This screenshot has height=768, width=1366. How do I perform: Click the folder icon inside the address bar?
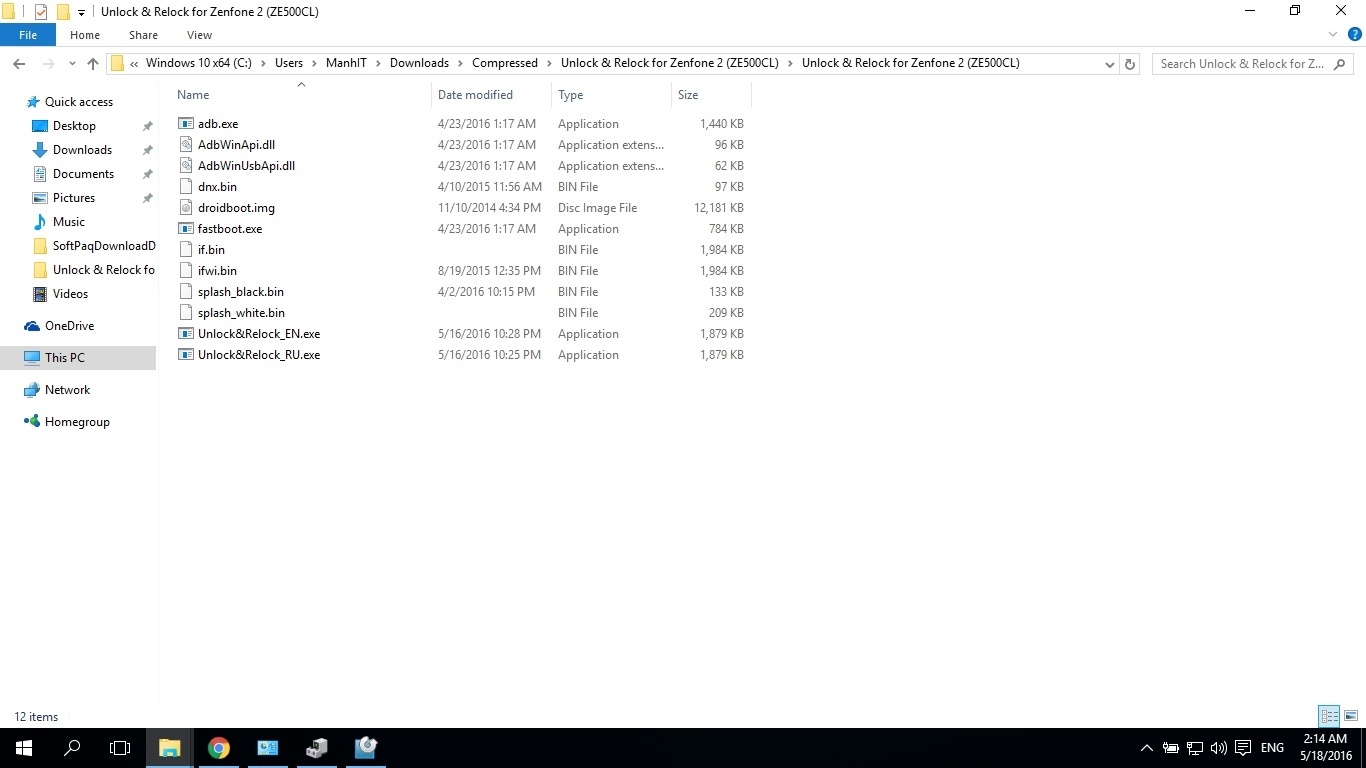[117, 63]
